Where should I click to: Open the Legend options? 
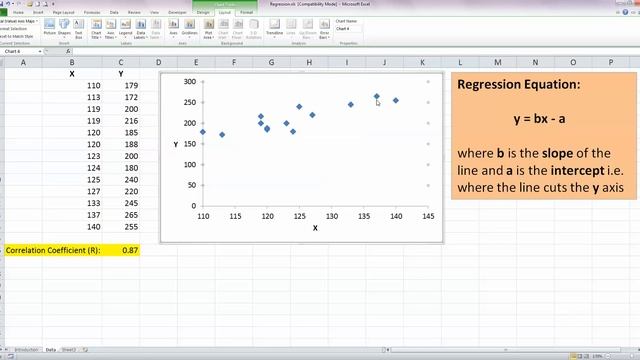coord(125,29)
